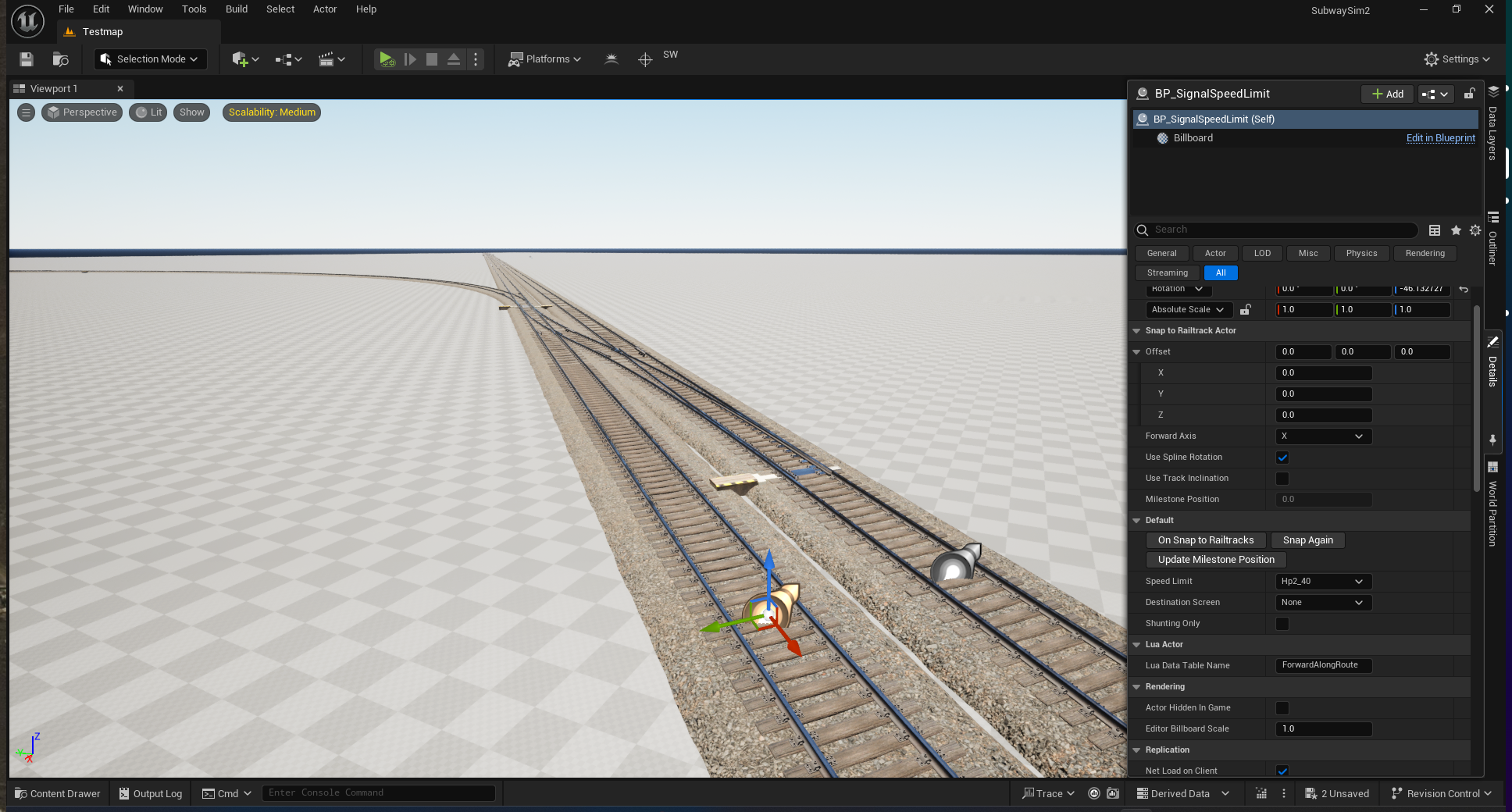Viewport: 1512px width, 812px height.
Task: Open the Build menu
Action: (x=236, y=9)
